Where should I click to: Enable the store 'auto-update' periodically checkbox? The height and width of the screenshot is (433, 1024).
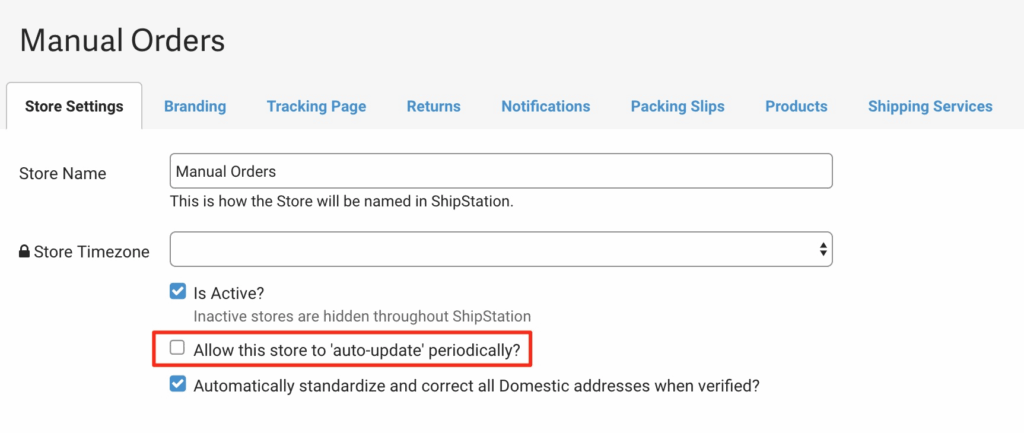(x=178, y=348)
